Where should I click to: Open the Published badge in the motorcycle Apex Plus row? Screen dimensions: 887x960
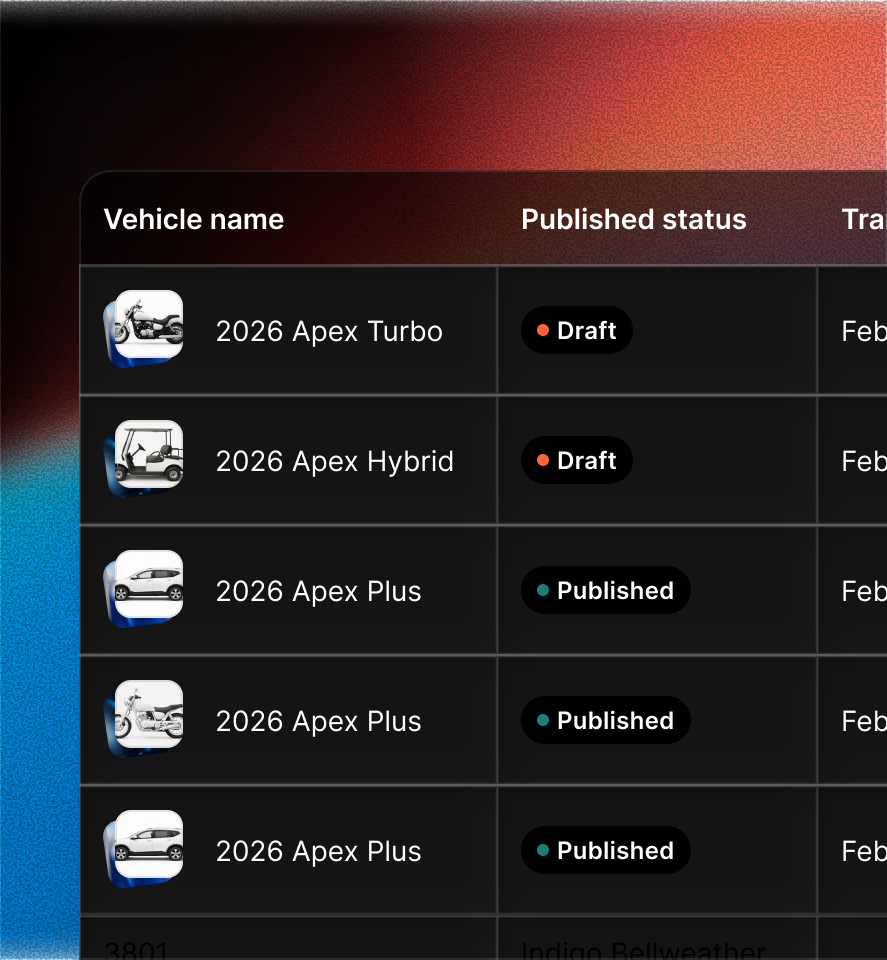coord(605,721)
